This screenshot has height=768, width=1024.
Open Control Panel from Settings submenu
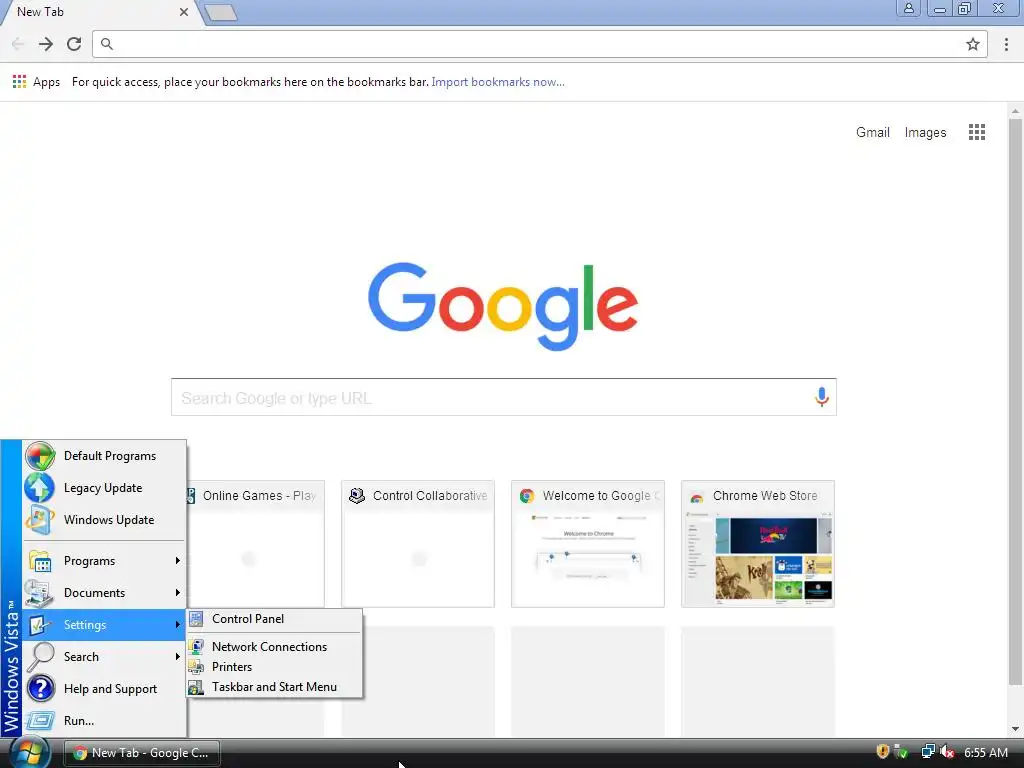(274, 618)
